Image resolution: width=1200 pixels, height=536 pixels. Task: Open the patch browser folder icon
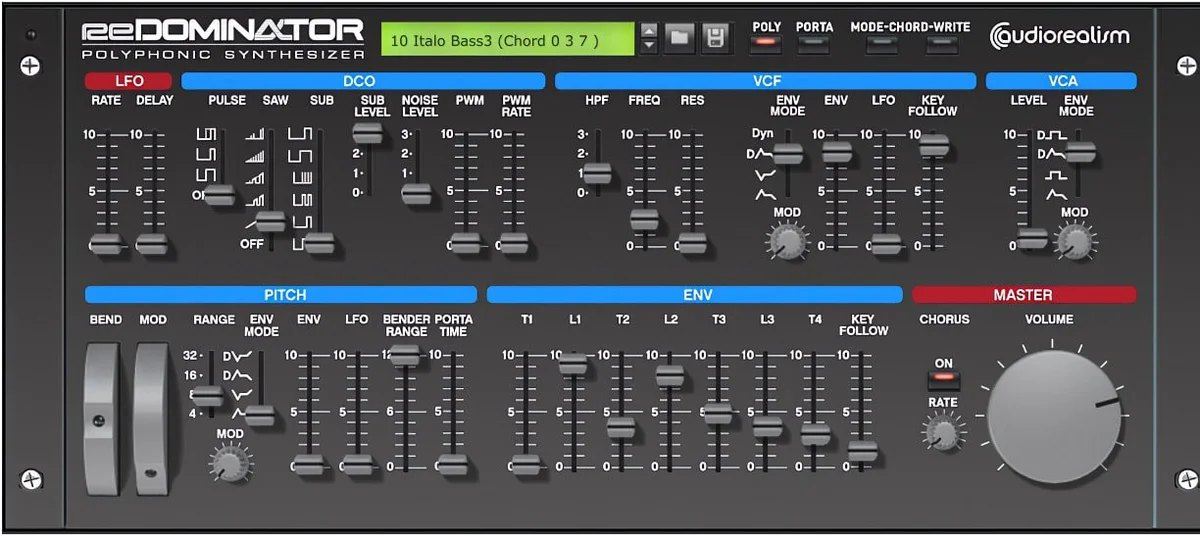click(x=680, y=39)
